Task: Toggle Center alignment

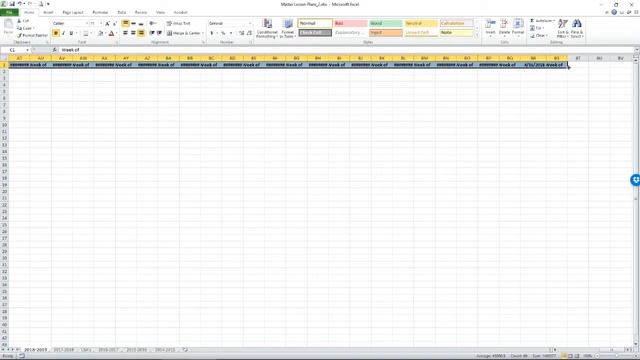Action: (133, 33)
